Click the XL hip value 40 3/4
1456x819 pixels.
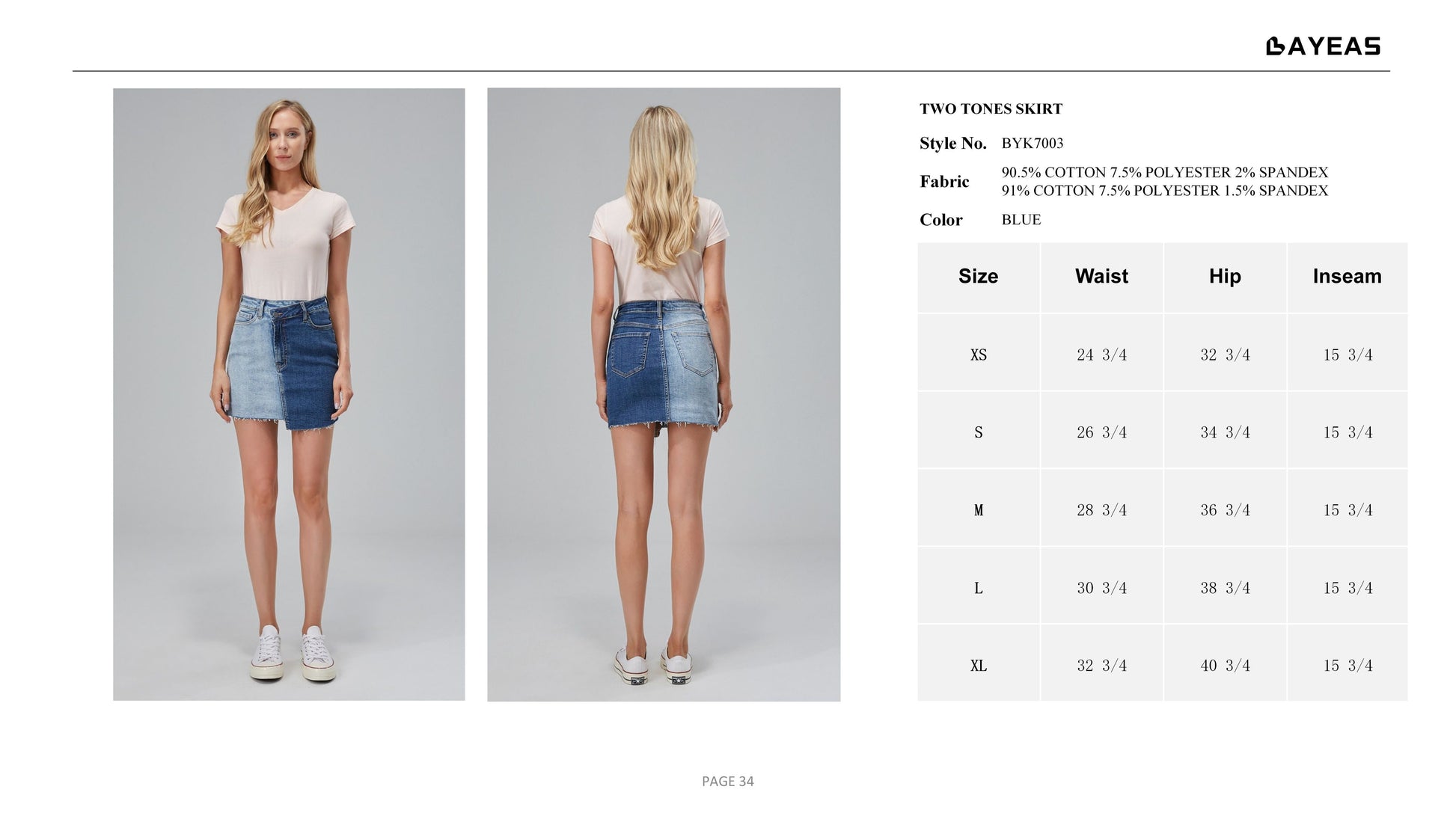(1225, 666)
